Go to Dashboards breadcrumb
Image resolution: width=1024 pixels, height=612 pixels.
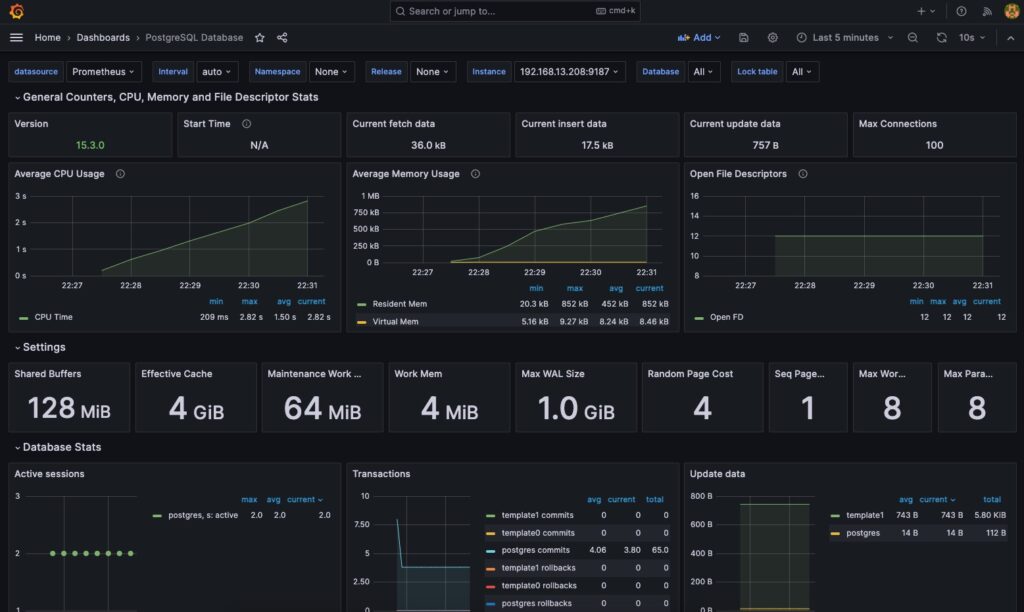coord(103,38)
